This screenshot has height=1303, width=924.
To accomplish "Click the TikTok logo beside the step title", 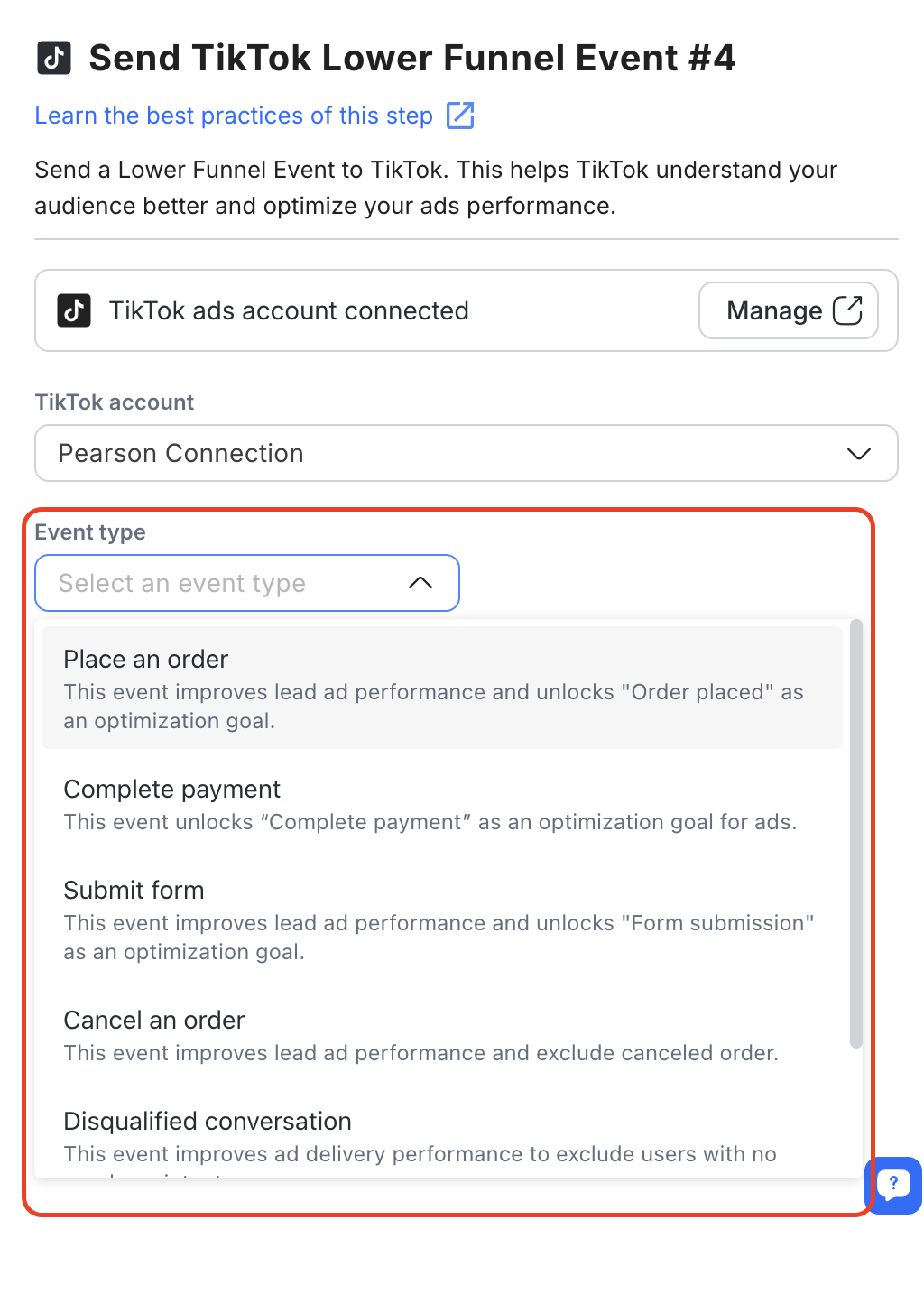I will point(54,58).
